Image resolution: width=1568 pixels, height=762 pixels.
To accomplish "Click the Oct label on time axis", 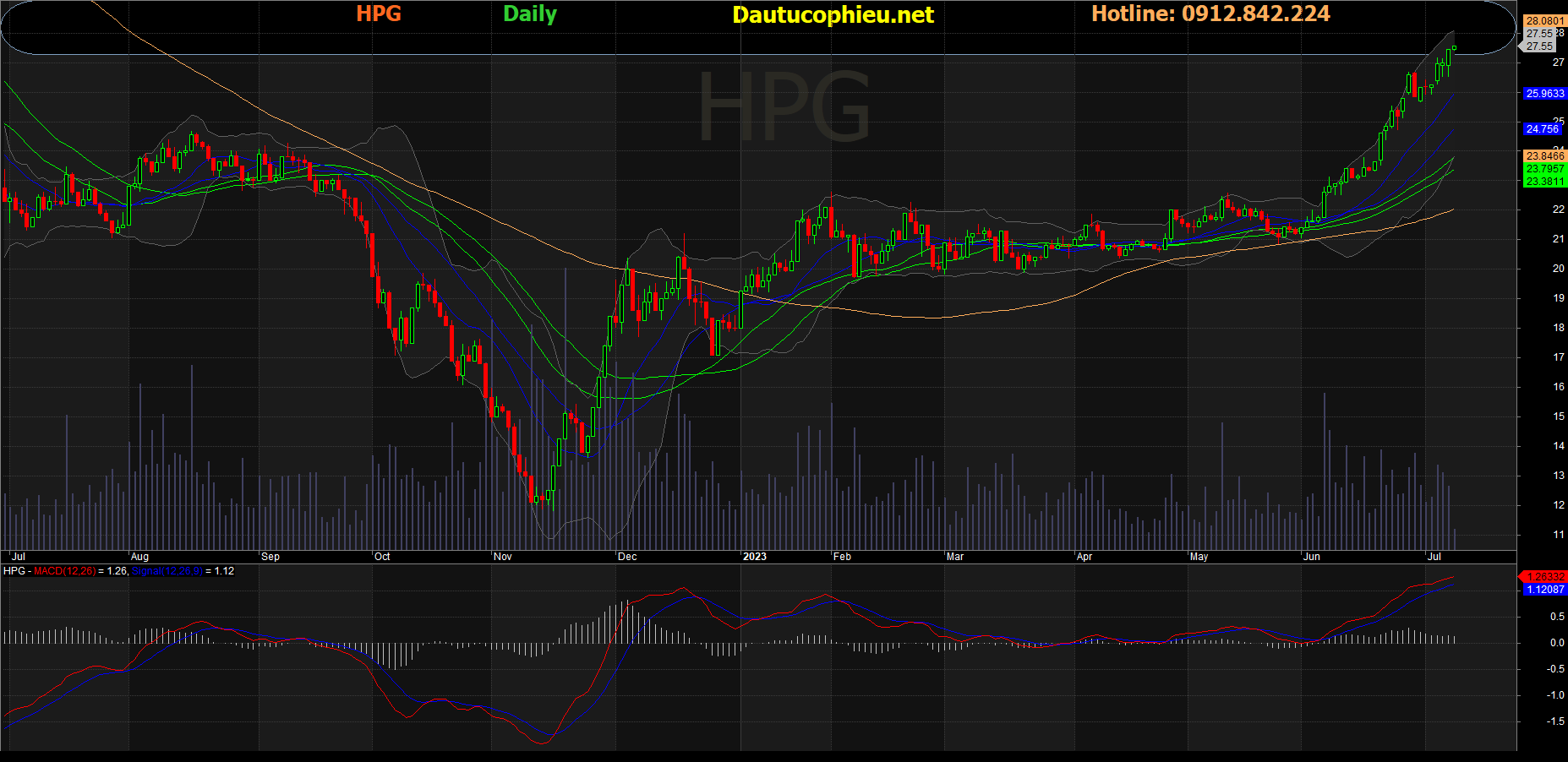I will (382, 557).
